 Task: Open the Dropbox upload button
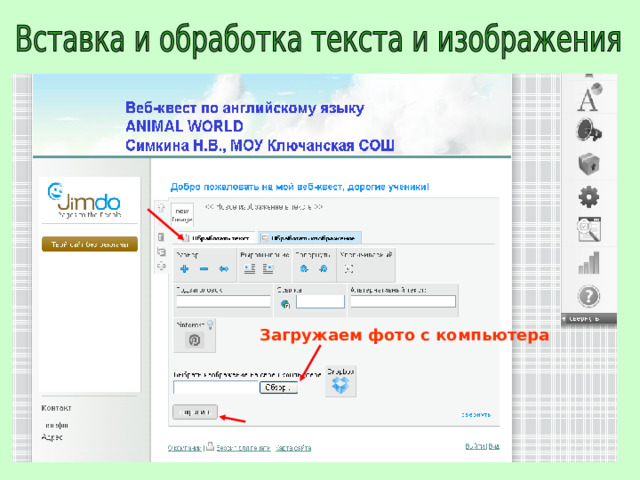pos(340,381)
